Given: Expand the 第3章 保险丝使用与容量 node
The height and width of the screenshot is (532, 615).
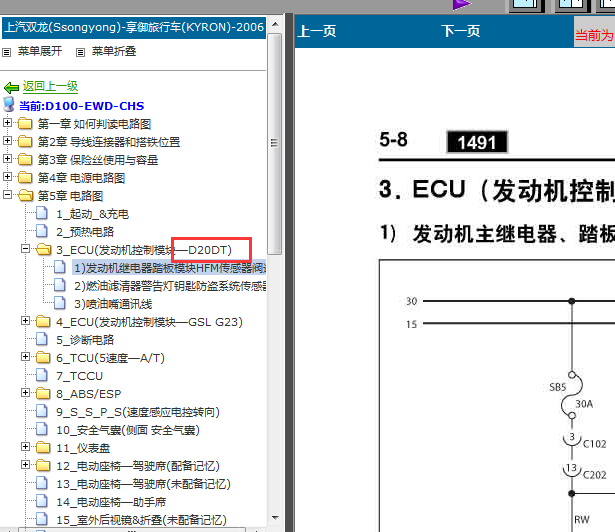Looking at the screenshot, I should click(x=7, y=159).
